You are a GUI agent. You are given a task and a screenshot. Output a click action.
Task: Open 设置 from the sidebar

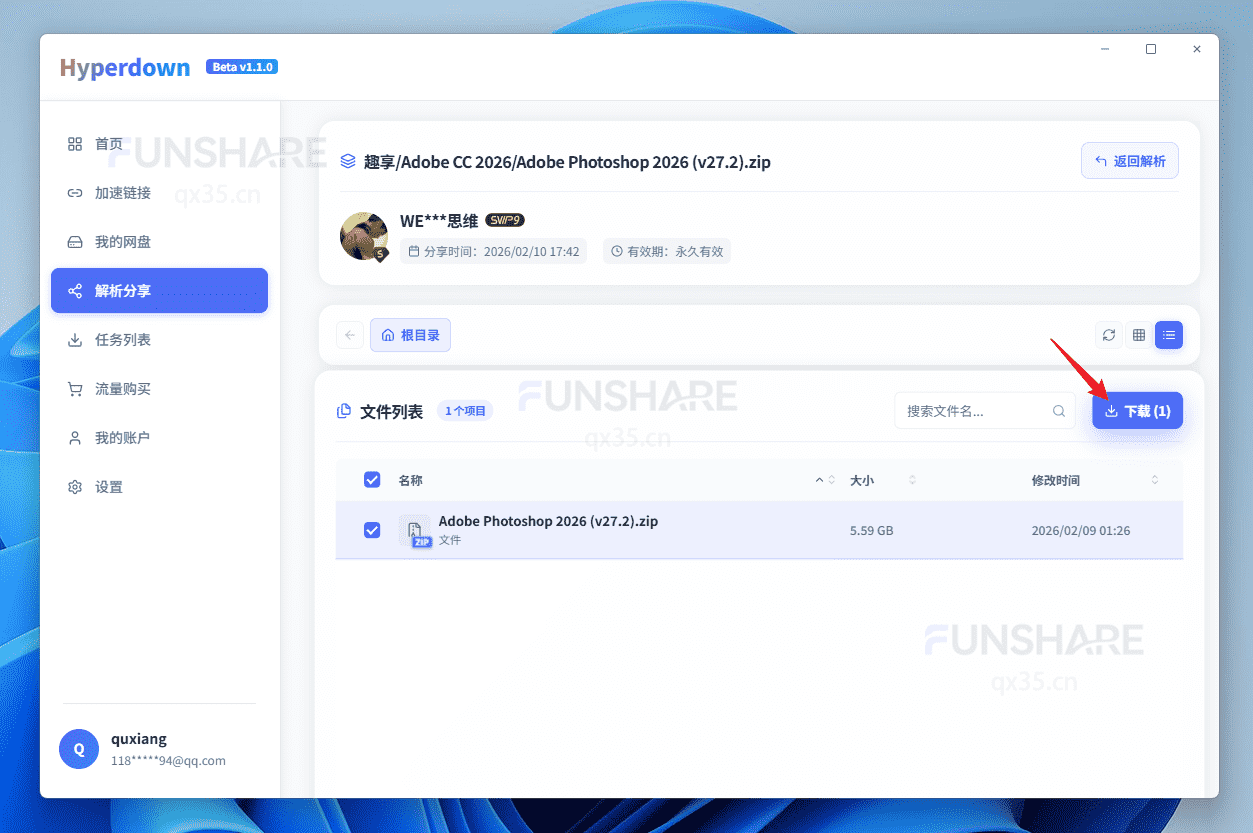coord(109,487)
